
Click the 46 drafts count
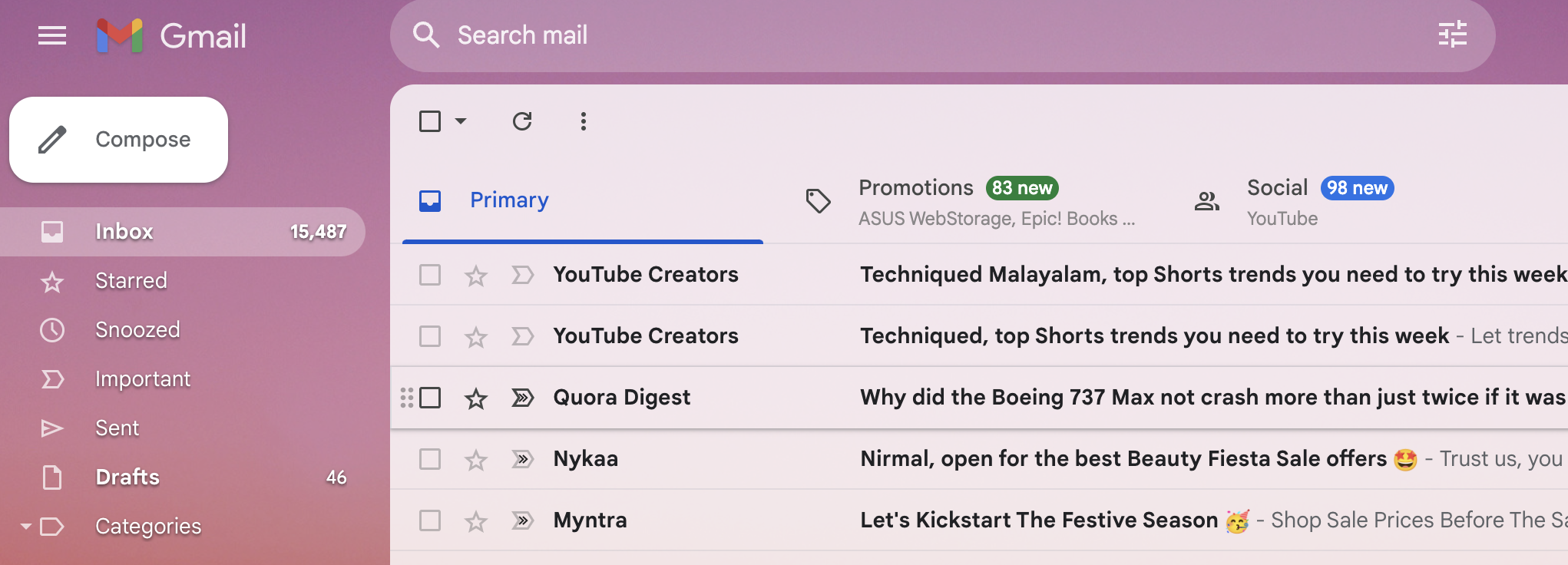[336, 477]
